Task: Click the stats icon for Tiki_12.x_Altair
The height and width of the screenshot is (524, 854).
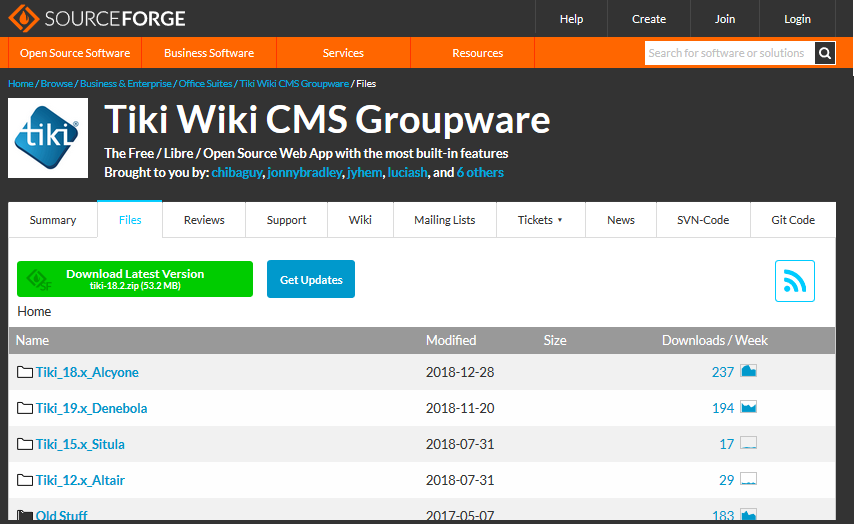Action: (x=748, y=480)
